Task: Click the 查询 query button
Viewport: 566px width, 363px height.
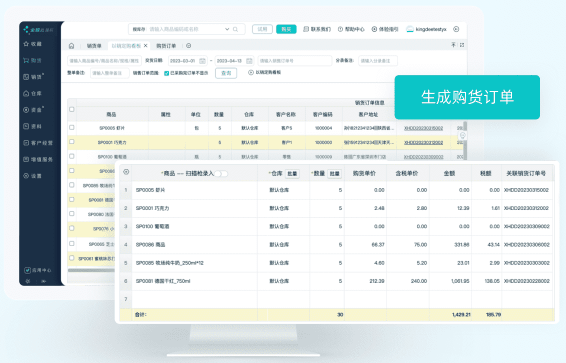Action: (x=226, y=73)
